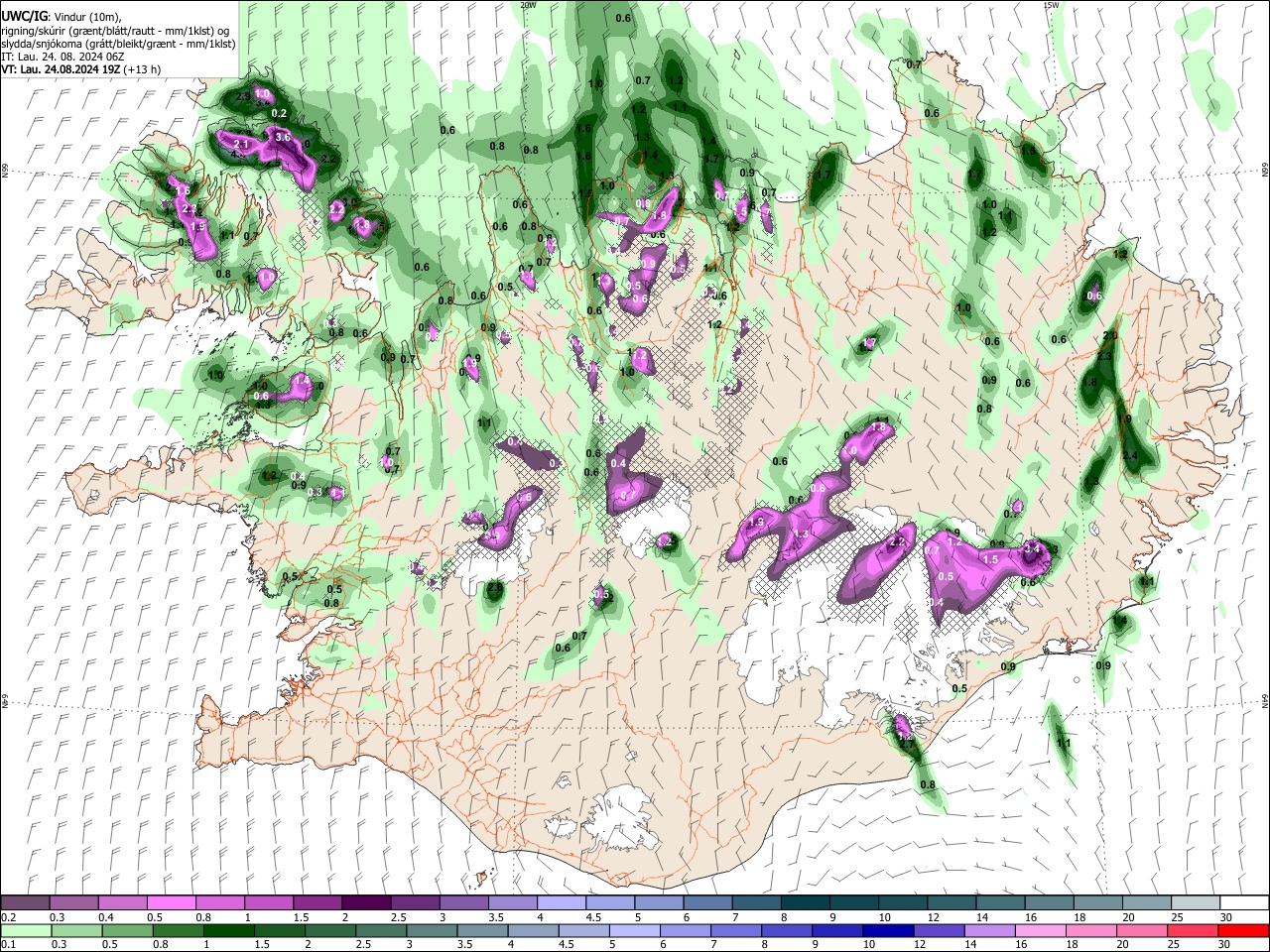Image resolution: width=1270 pixels, height=952 pixels.
Task: Click the white final swatch of the snow legend
Action: [x=1243, y=903]
